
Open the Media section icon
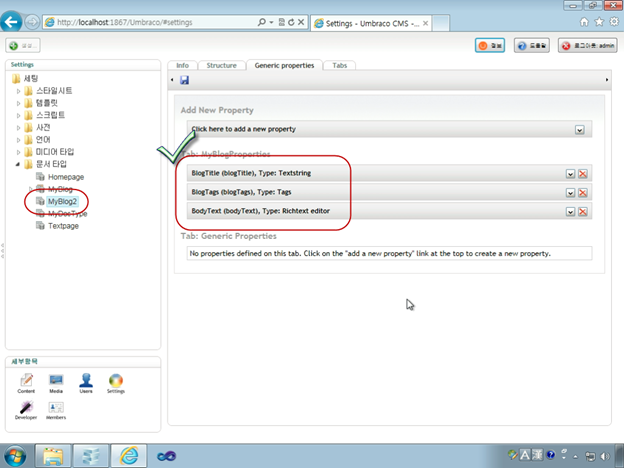56,383
